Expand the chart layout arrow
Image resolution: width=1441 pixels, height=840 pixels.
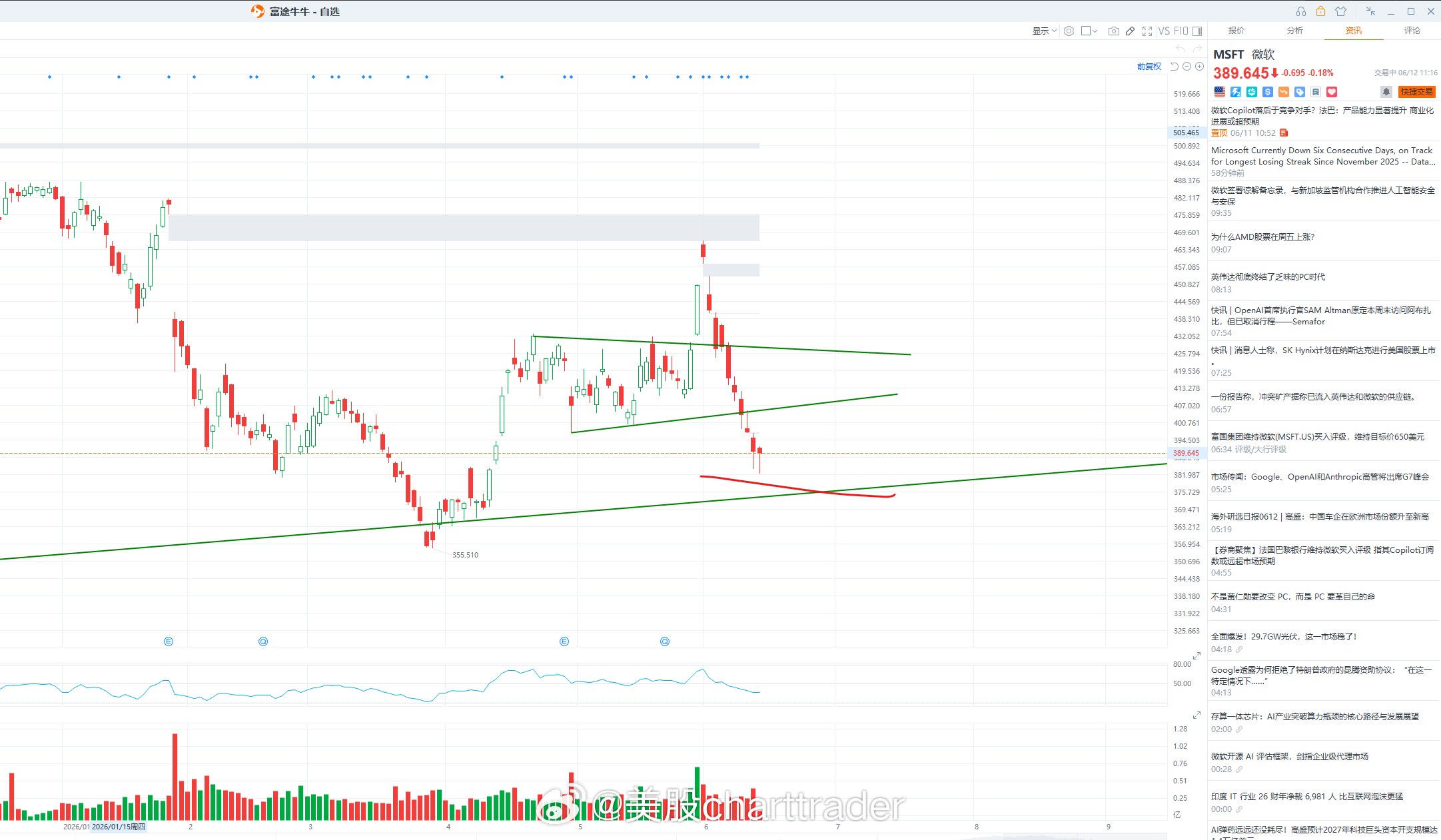pyautogui.click(x=1095, y=31)
